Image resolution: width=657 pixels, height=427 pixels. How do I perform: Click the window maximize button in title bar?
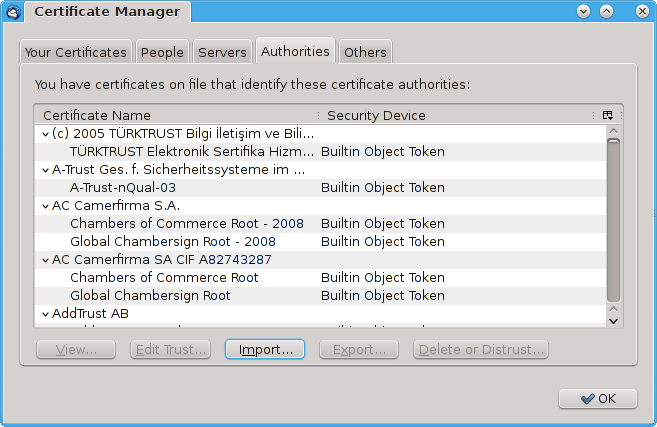[x=606, y=11]
